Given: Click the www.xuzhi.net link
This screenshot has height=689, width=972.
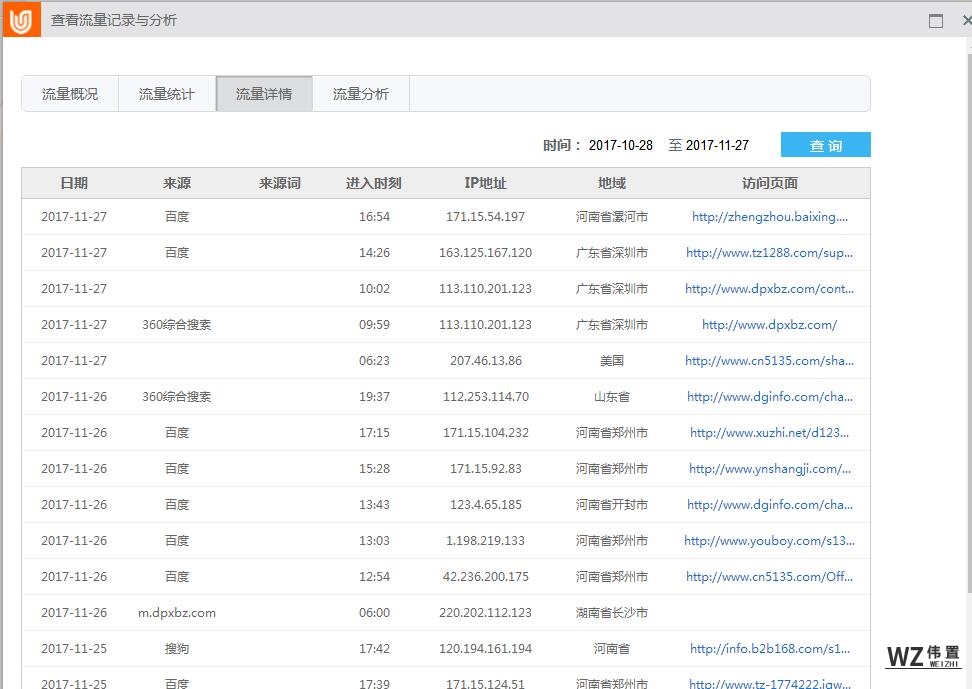Looking at the screenshot, I should tap(768, 432).
